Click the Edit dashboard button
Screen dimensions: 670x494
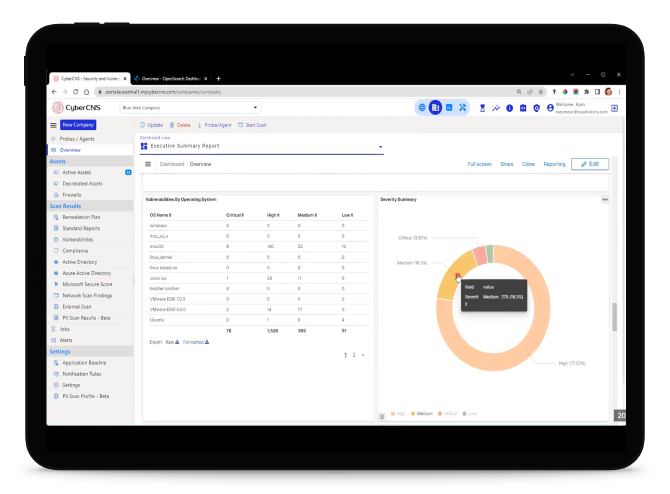pyautogui.click(x=589, y=164)
